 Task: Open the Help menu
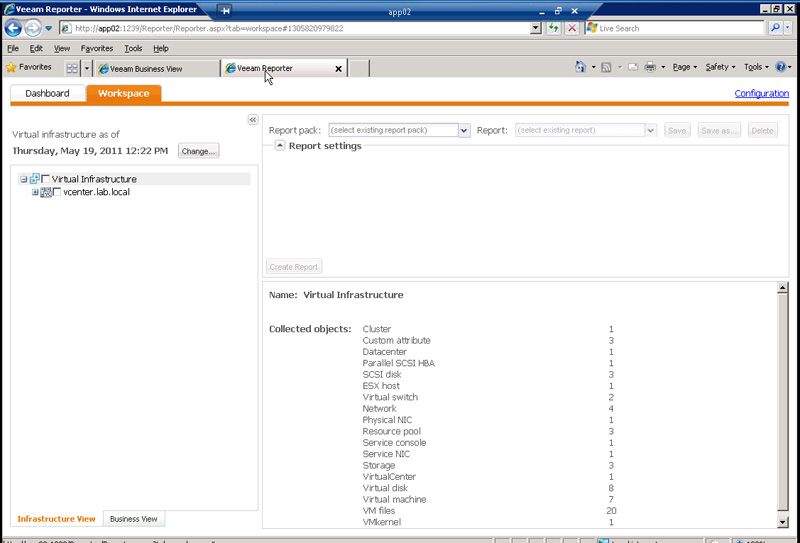161,48
